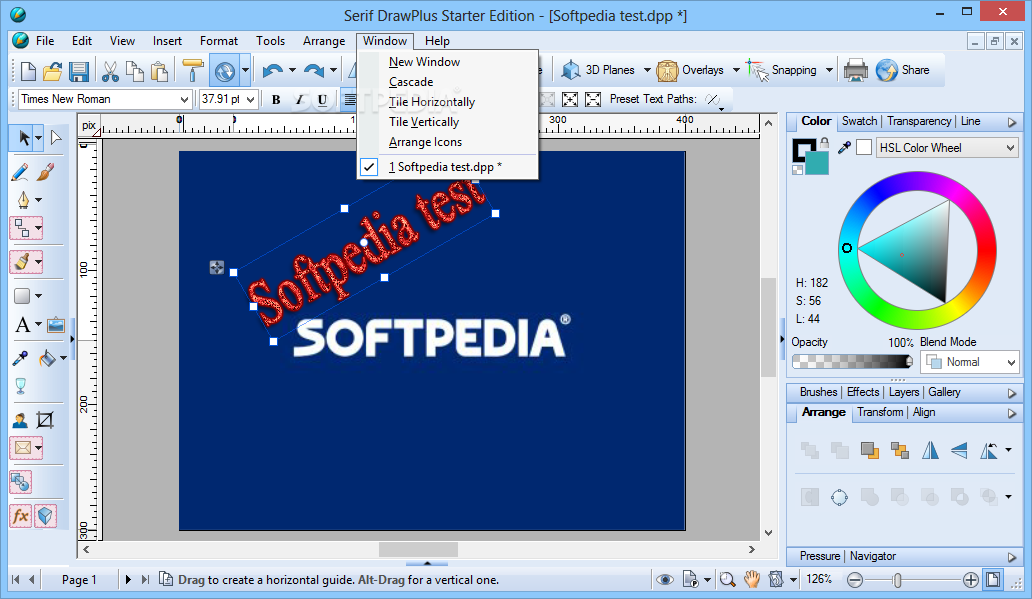Open the Format menu
The width and height of the screenshot is (1032, 599).
(x=219, y=41)
